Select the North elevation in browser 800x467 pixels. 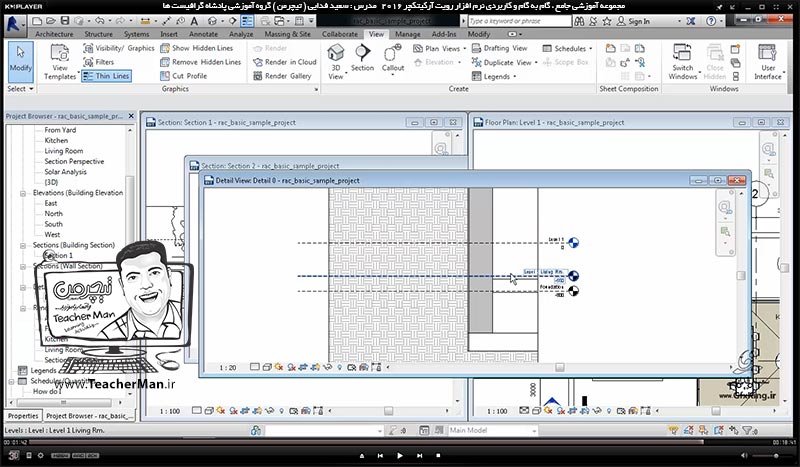(54, 213)
